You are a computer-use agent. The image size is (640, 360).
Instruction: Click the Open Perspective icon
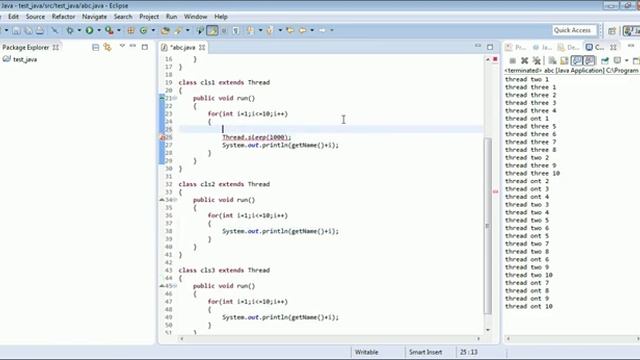612,31
